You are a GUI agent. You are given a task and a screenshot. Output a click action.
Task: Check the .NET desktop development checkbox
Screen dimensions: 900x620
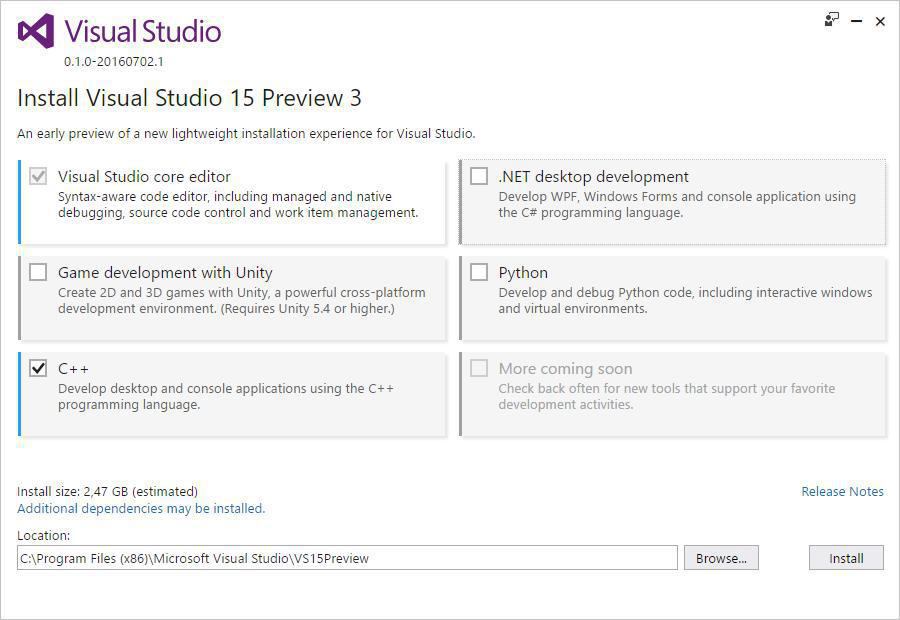[x=479, y=177]
